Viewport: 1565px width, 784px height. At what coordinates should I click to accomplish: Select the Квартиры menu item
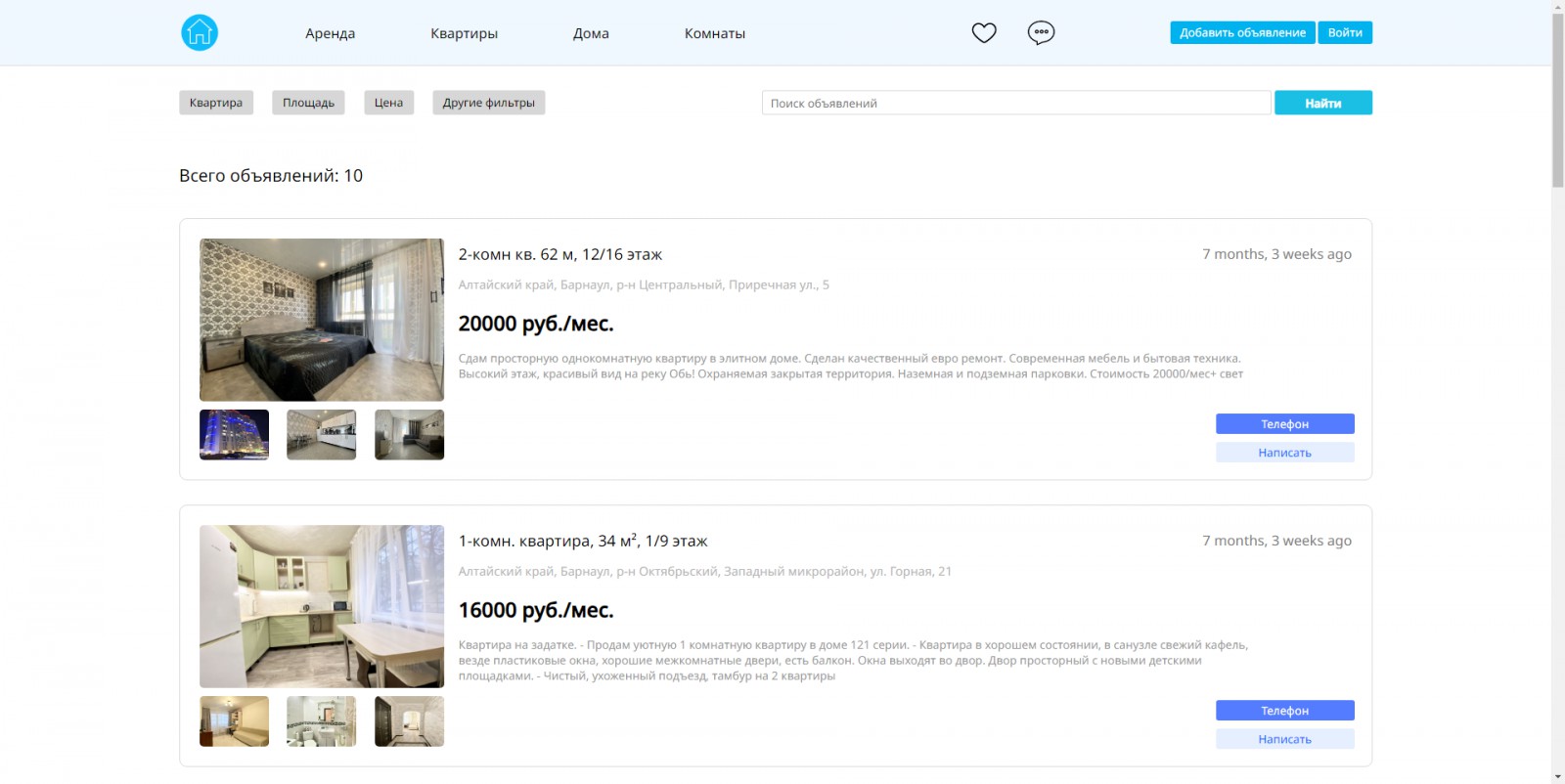(x=464, y=33)
